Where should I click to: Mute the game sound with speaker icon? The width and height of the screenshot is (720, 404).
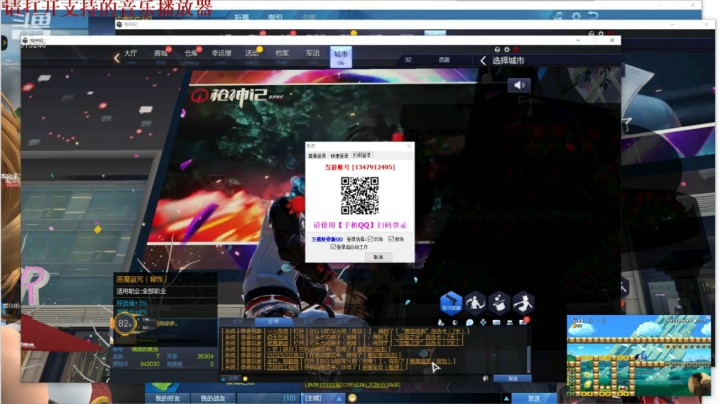click(519, 85)
